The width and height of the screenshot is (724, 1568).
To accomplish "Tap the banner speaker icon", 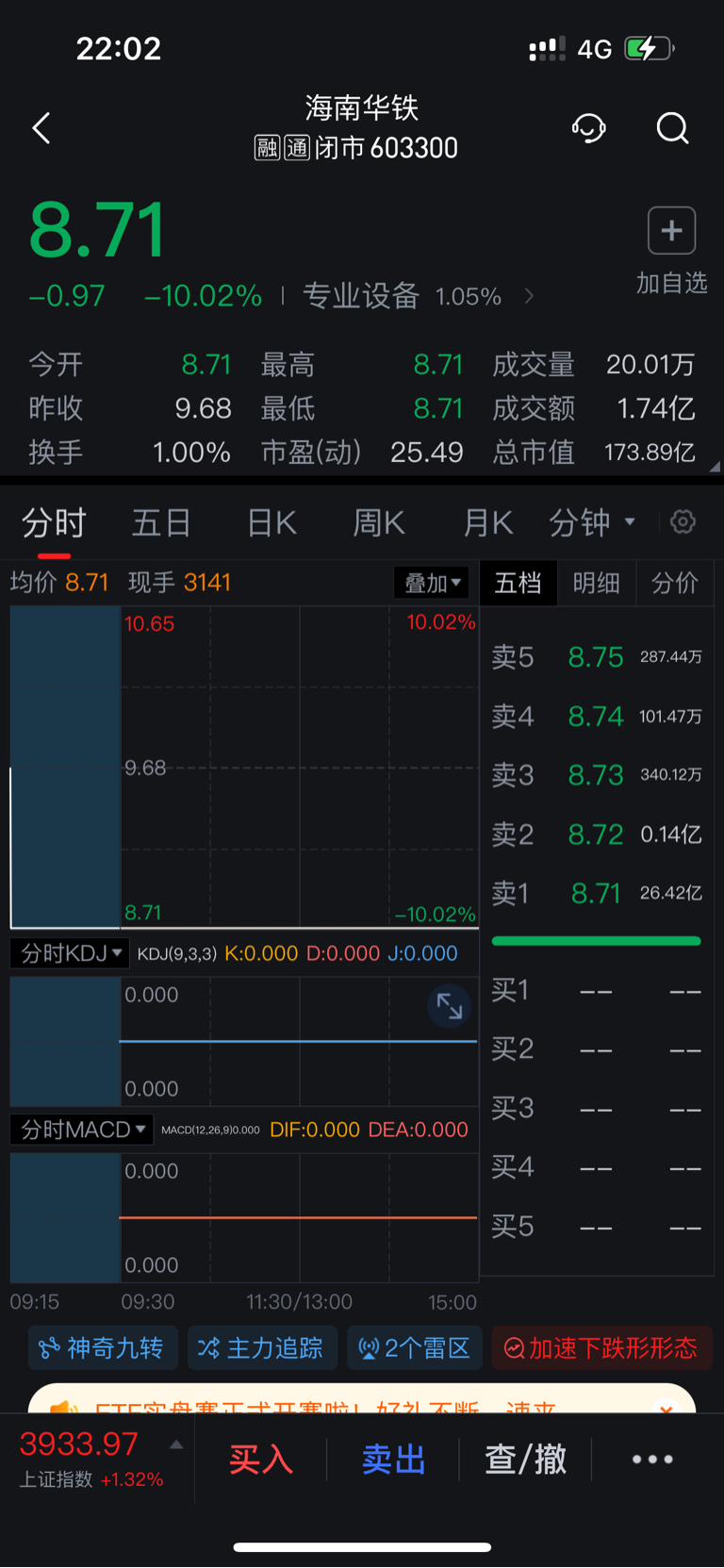I will click(64, 1408).
